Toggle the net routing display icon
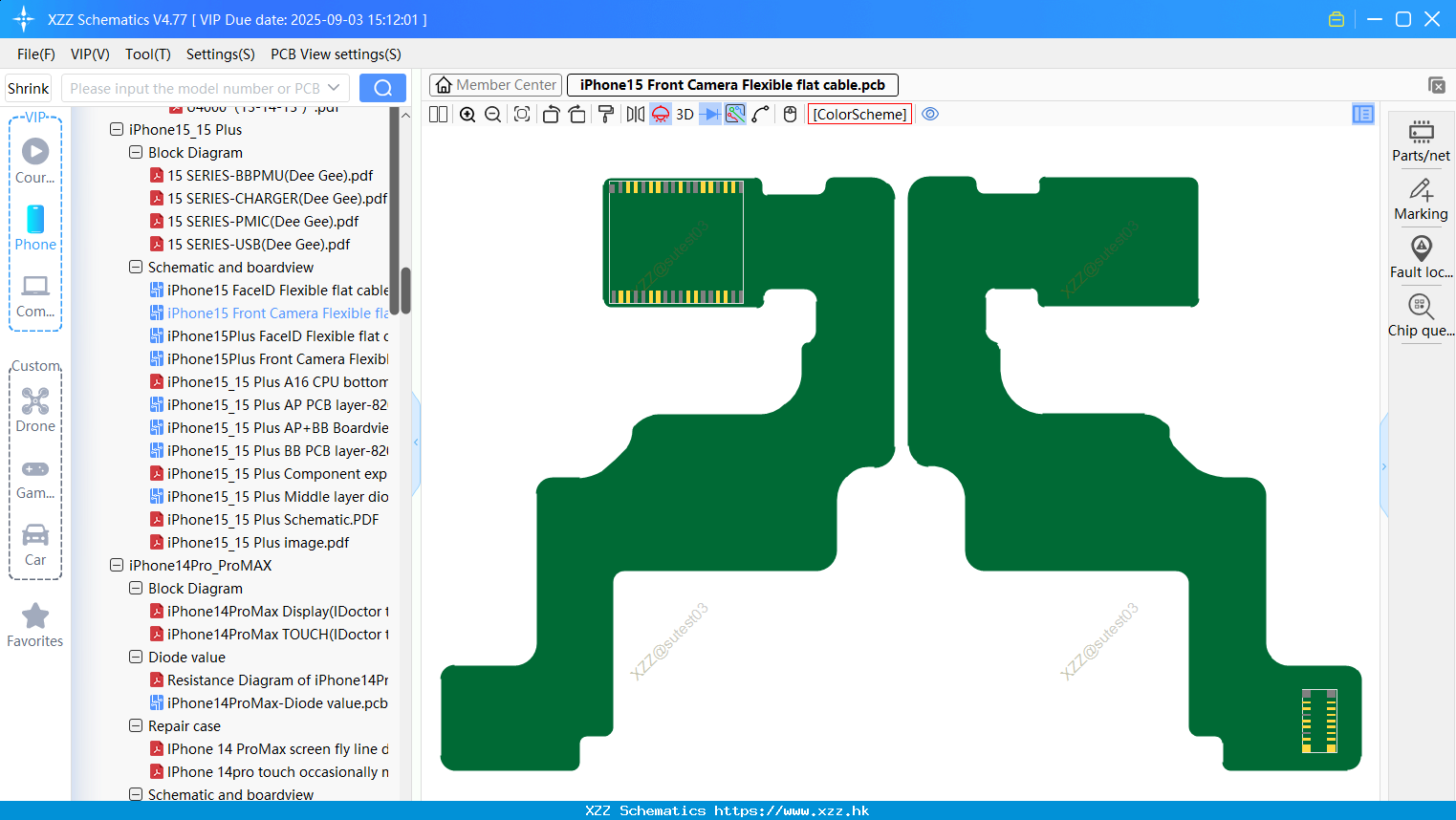 [x=735, y=114]
